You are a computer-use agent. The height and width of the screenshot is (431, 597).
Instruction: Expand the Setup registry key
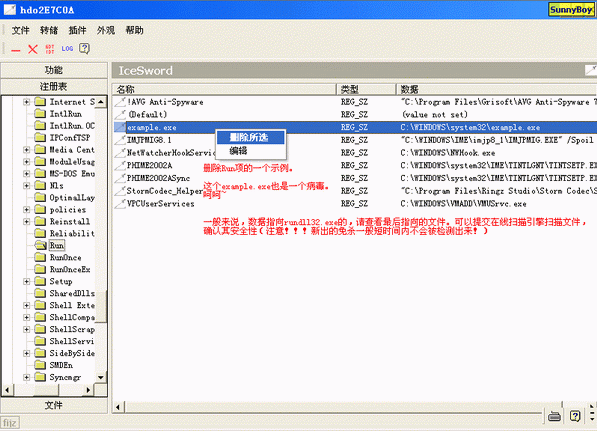coord(26,281)
